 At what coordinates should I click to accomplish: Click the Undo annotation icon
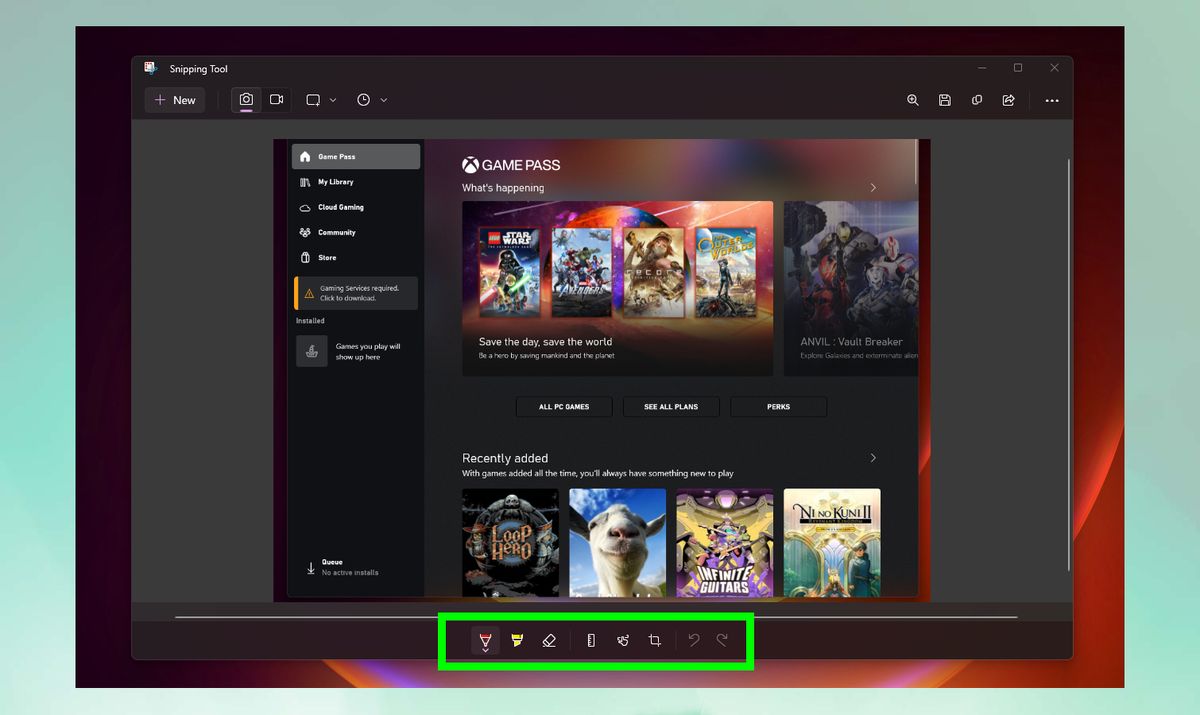[x=694, y=640]
